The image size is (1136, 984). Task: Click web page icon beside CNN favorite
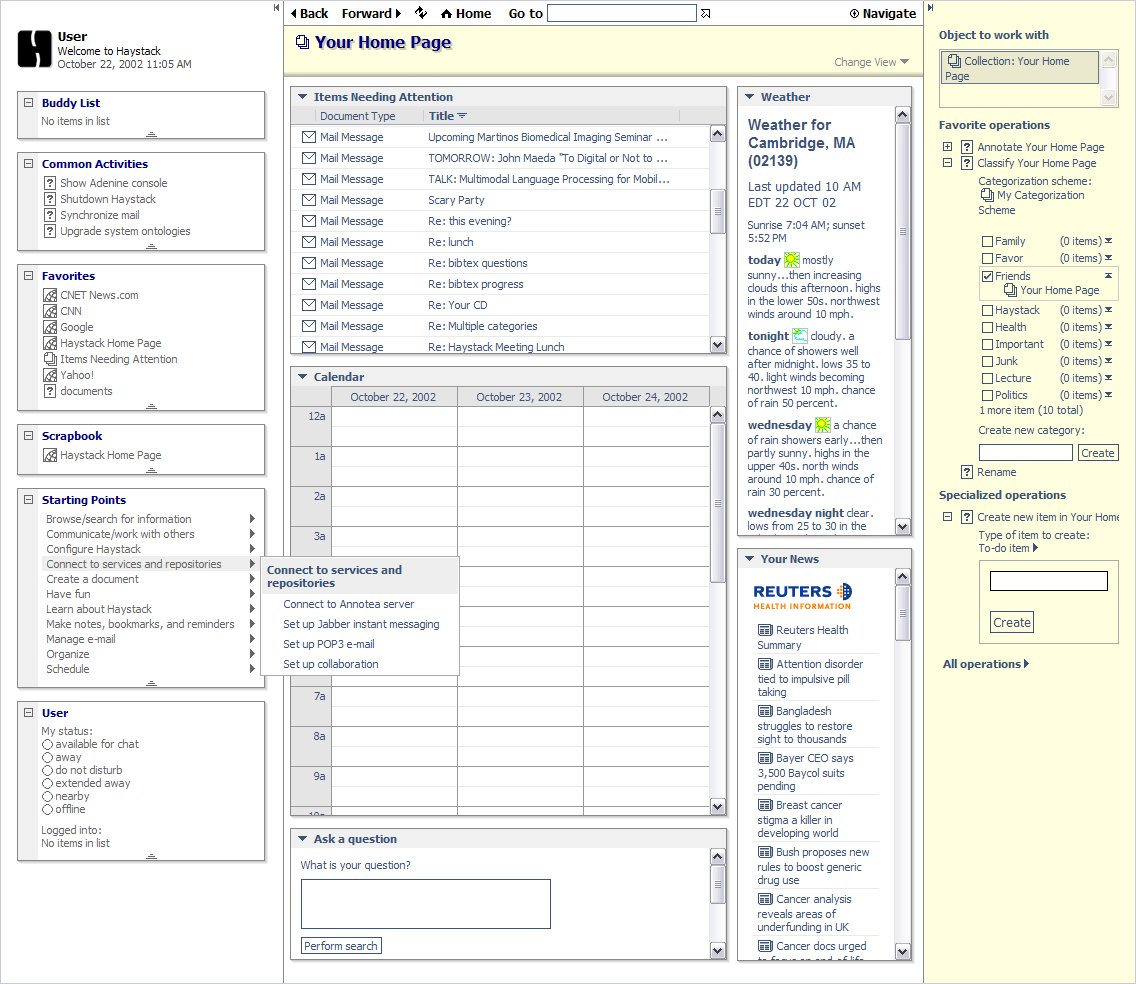[x=50, y=311]
